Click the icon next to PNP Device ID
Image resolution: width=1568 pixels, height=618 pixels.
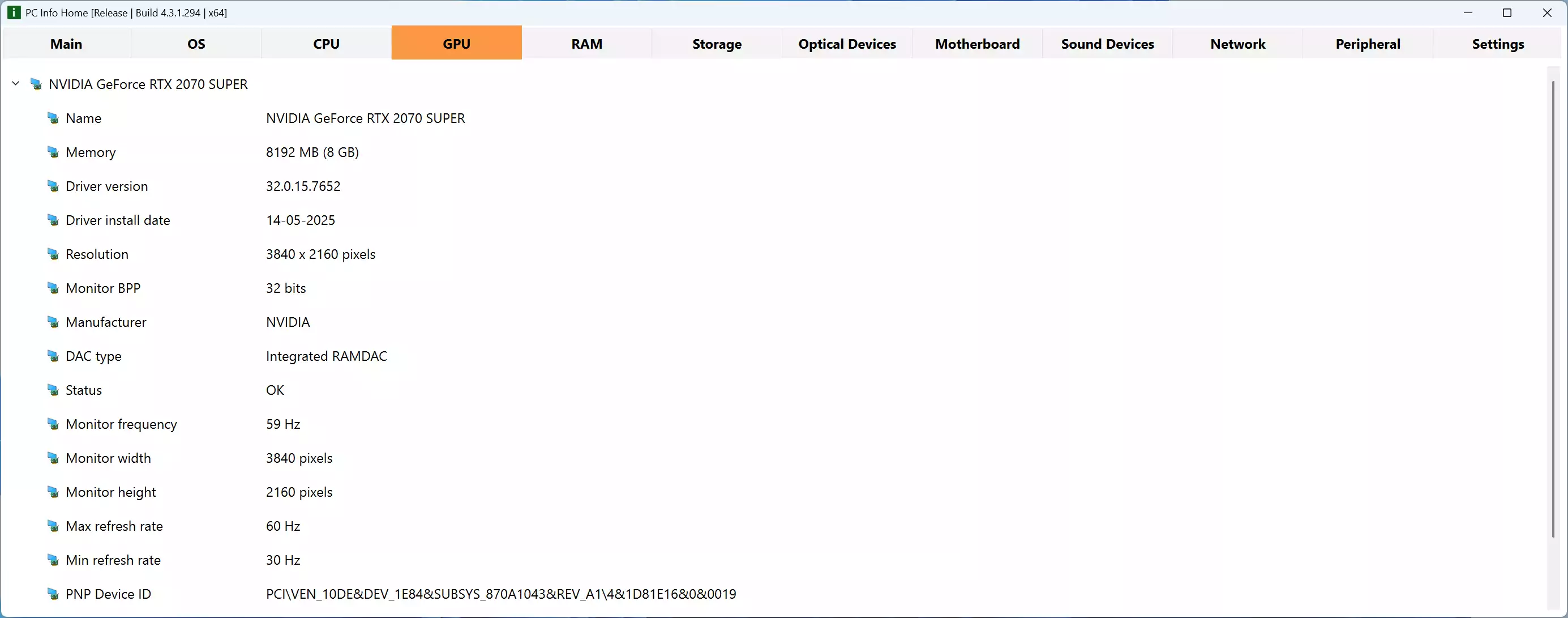pyautogui.click(x=54, y=594)
